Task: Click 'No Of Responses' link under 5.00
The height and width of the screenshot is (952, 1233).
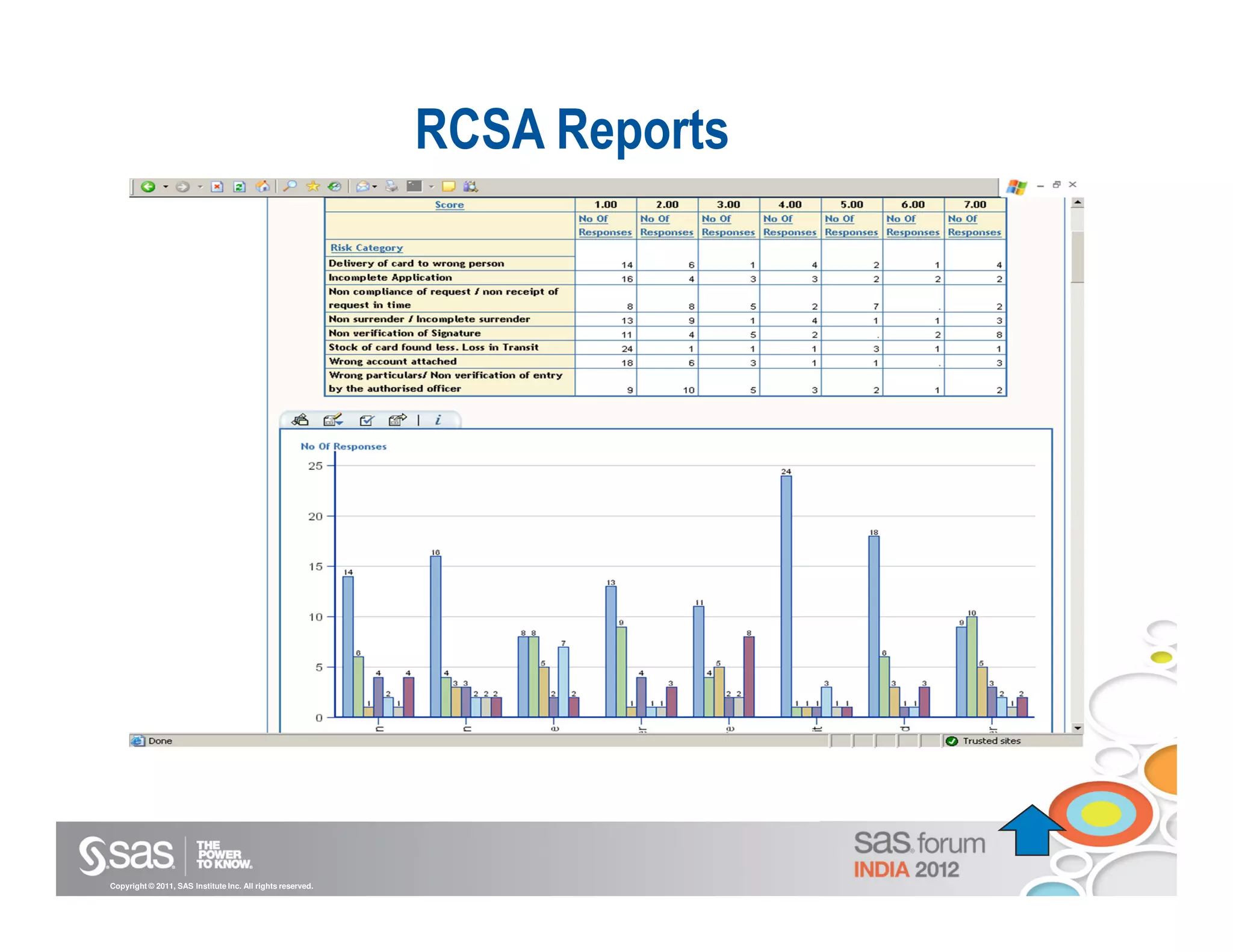Action: pyautogui.click(x=851, y=226)
